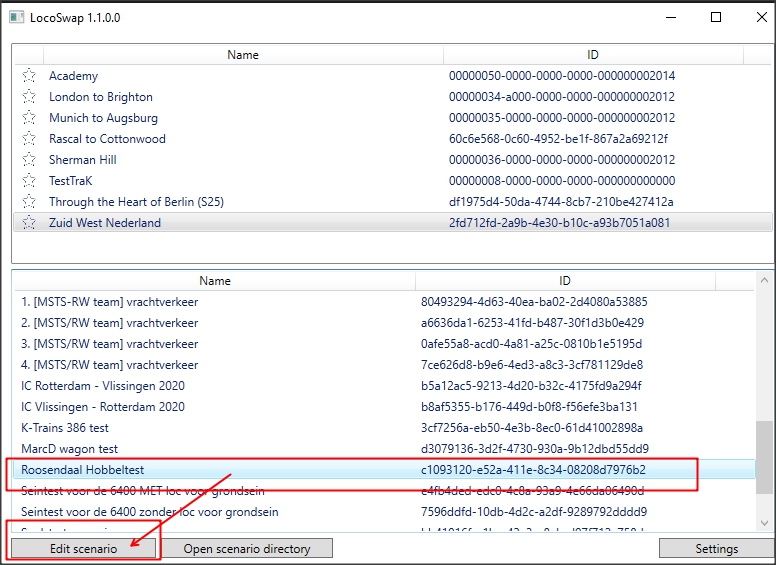Sort scenarios by Name column header
This screenshot has width=776, height=565.
pyautogui.click(x=214, y=281)
